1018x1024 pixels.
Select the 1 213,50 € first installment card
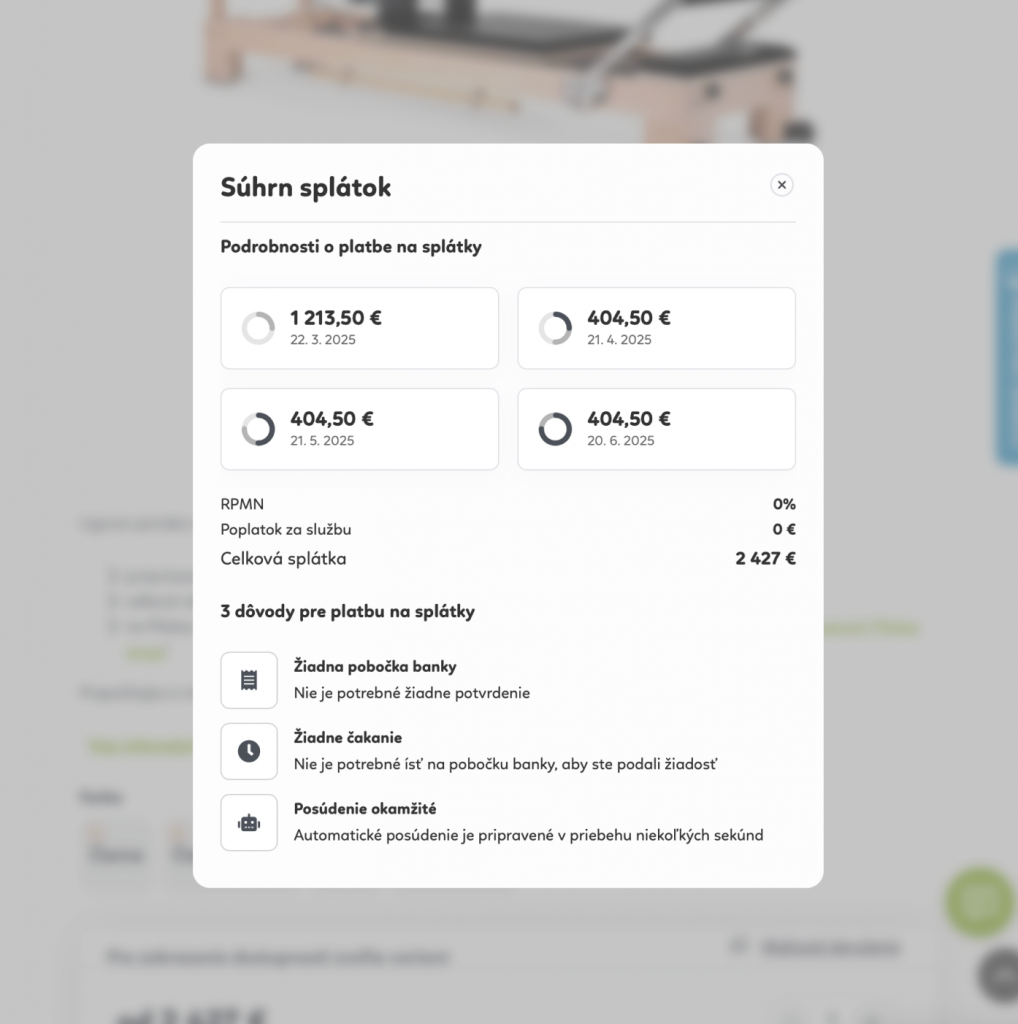pos(360,328)
